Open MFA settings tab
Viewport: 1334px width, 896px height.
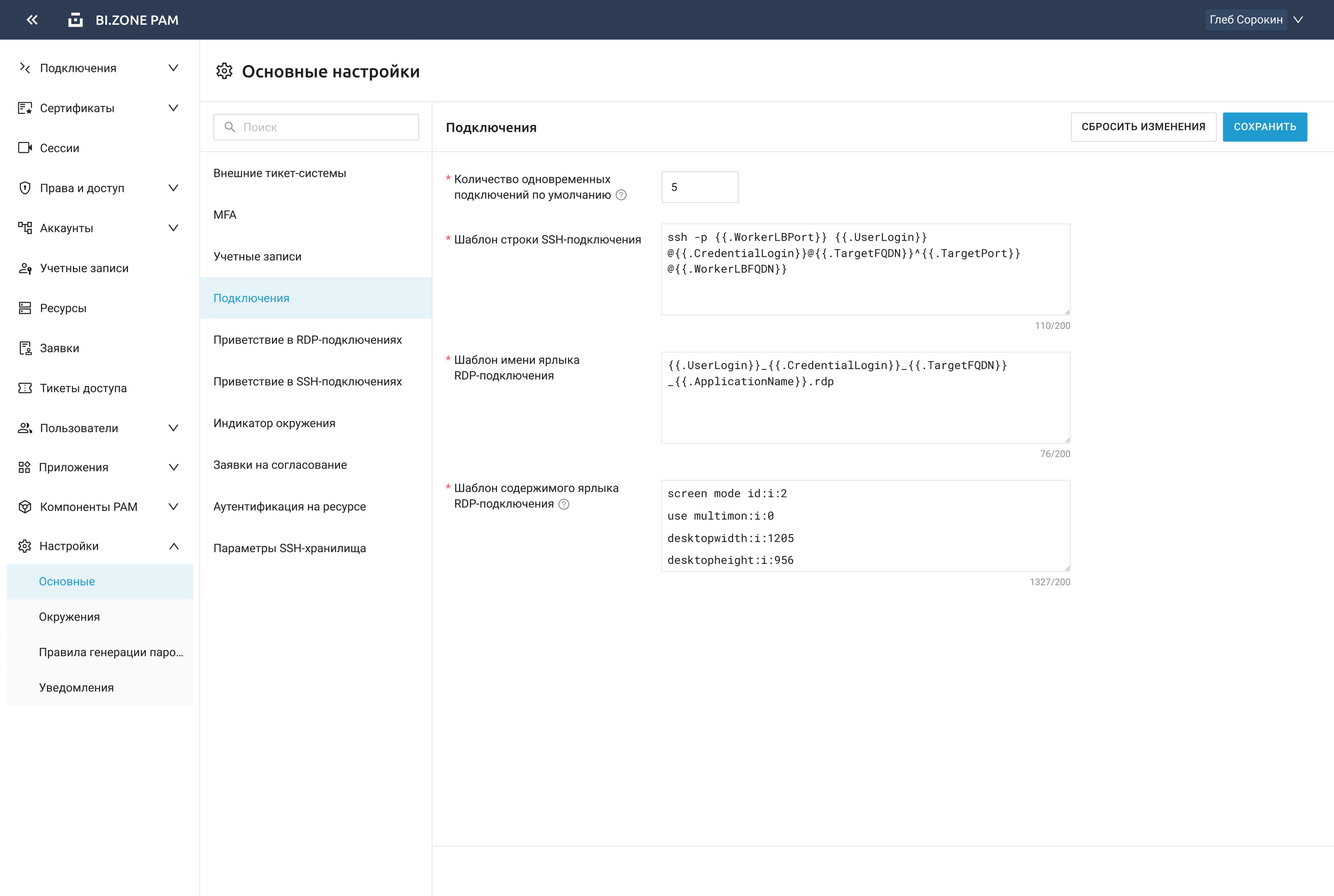pos(225,215)
